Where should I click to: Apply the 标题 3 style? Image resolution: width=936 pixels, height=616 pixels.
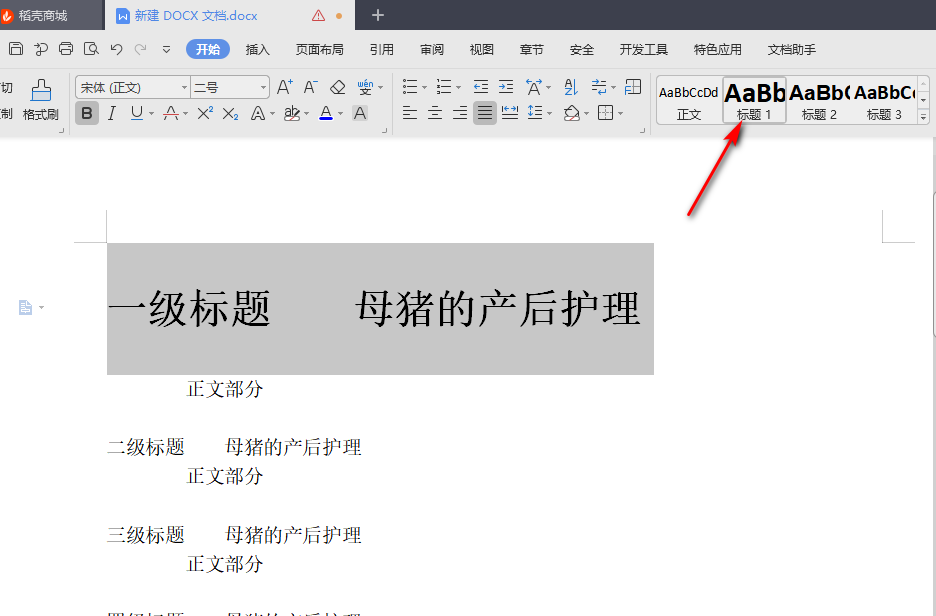click(x=884, y=100)
